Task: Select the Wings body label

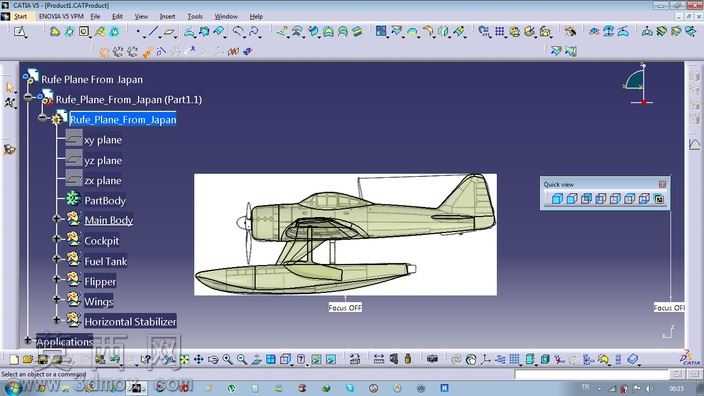Action: [x=98, y=302]
